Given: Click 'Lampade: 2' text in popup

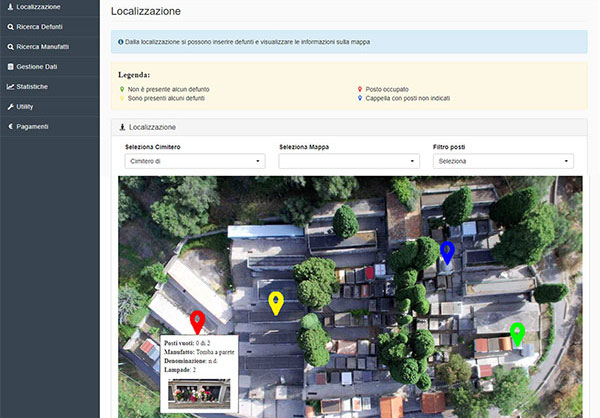Looking at the screenshot, I should 180,370.
